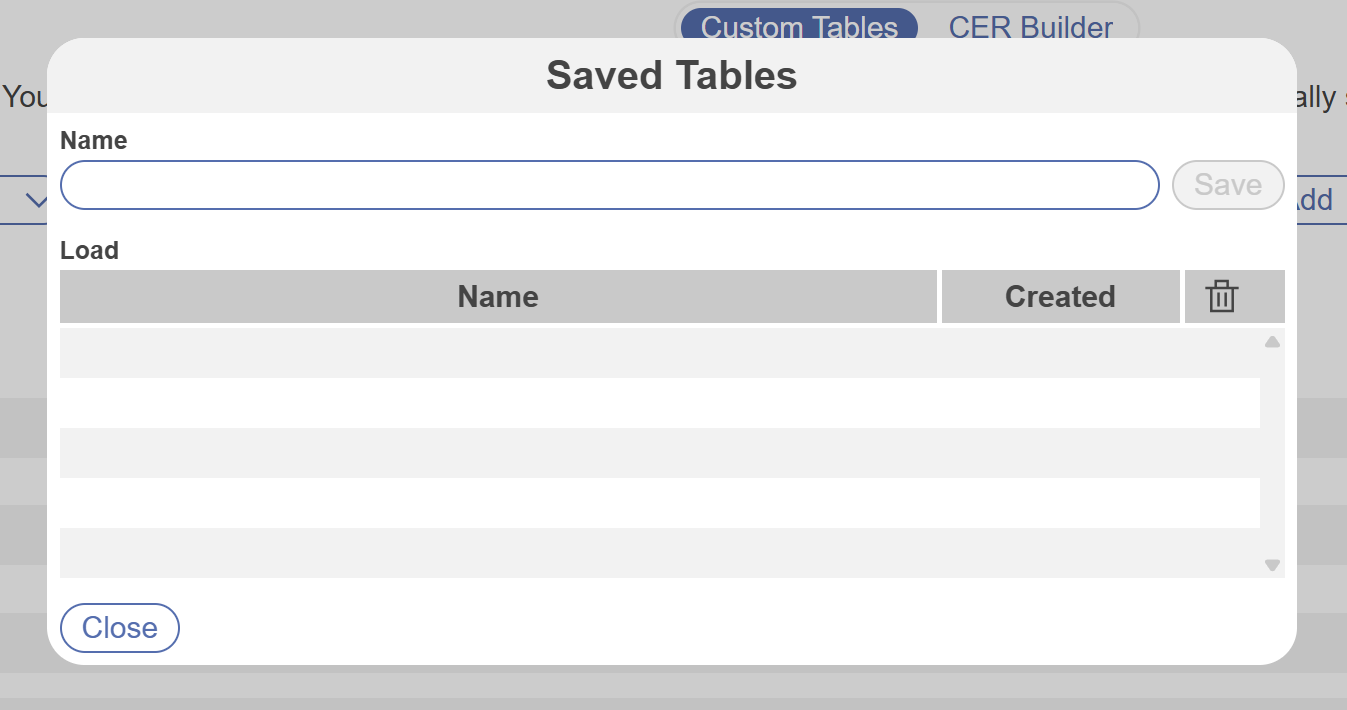Image resolution: width=1347 pixels, height=710 pixels.
Task: Open the CER Builder tab
Action: coord(1030,27)
